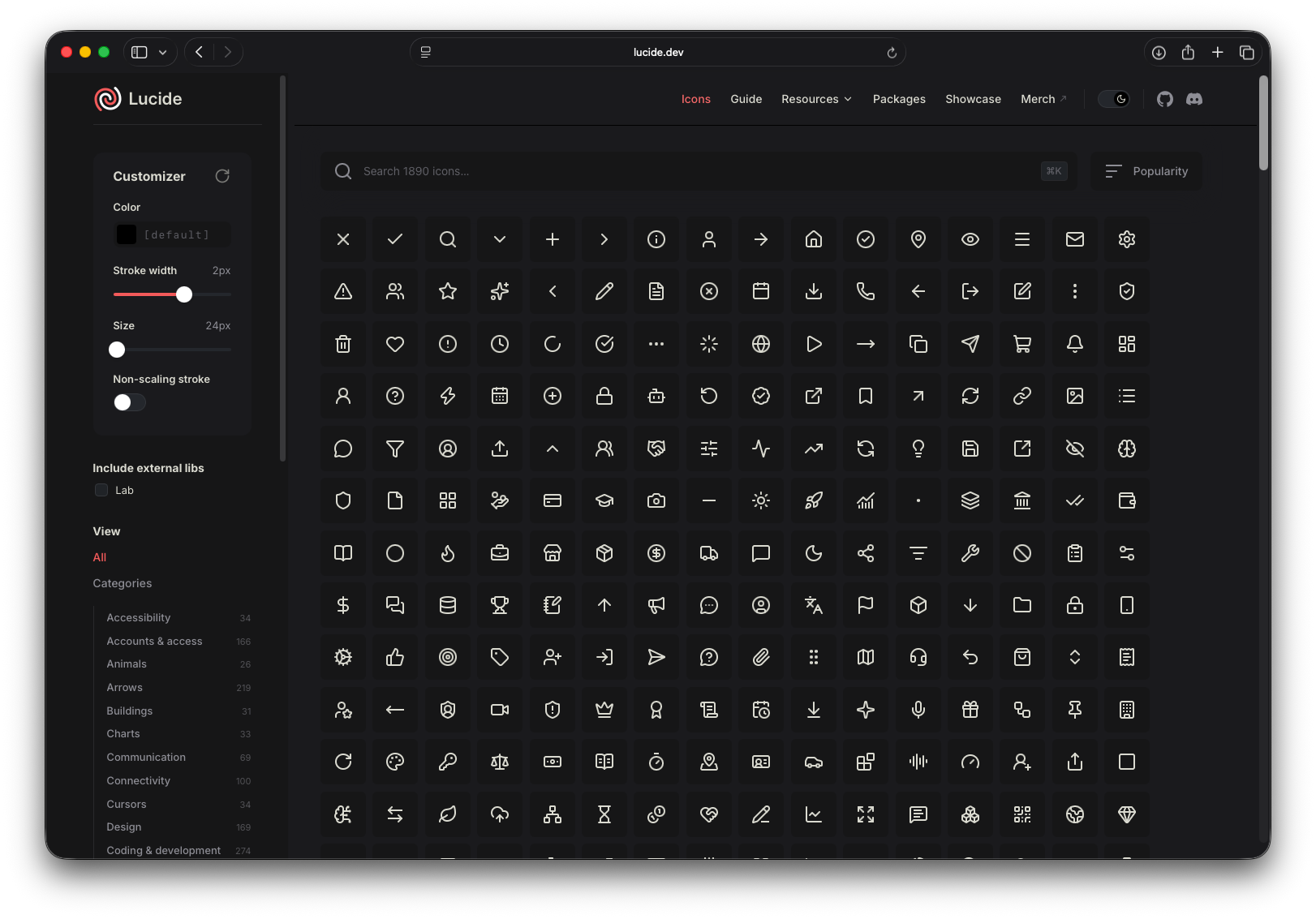Viewport: 1316px width, 919px height.
Task: Open the Icons nav tab
Action: point(696,99)
